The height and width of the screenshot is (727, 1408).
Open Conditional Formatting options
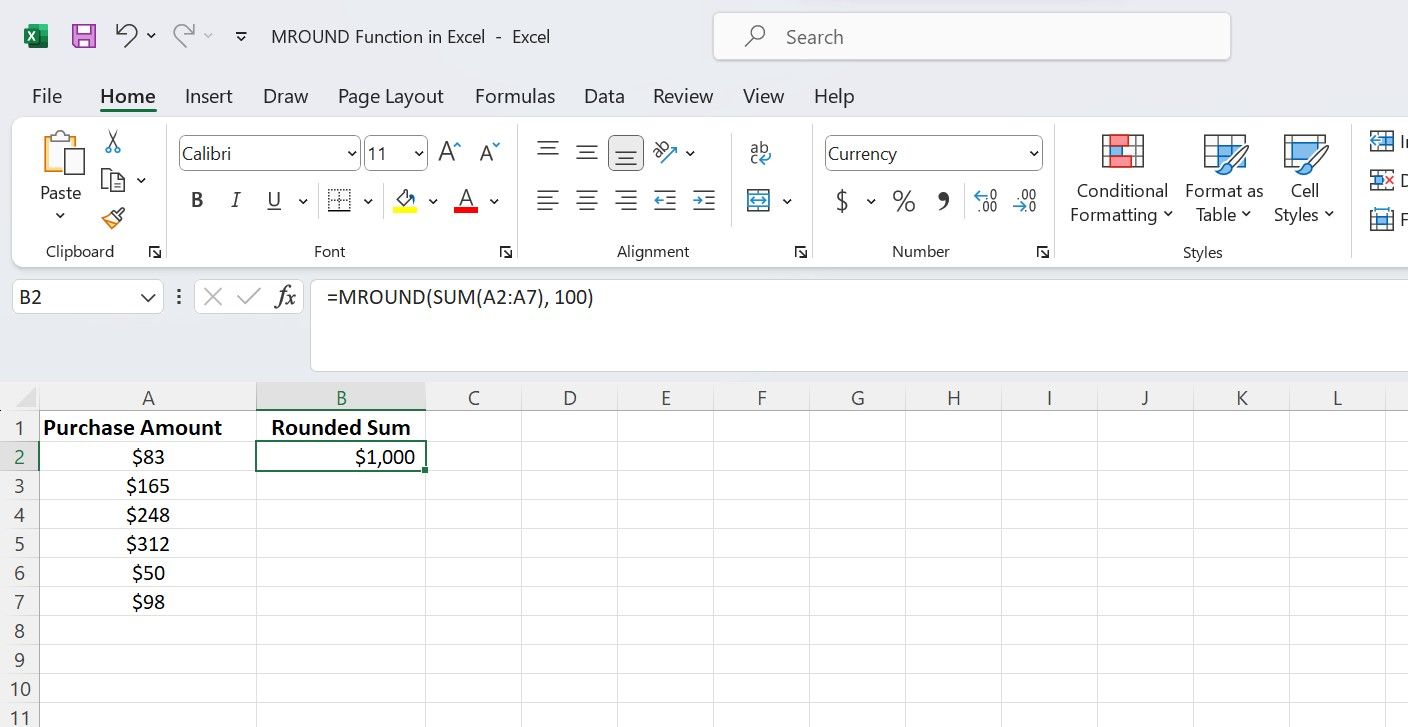click(x=1120, y=178)
